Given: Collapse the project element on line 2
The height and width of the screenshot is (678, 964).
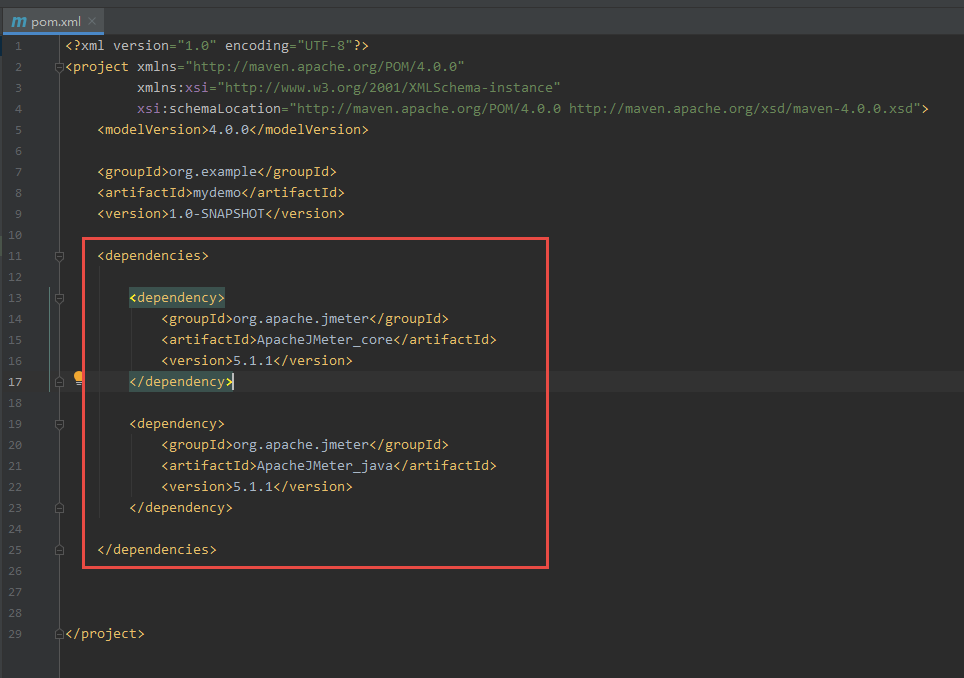Looking at the screenshot, I should point(60,67).
